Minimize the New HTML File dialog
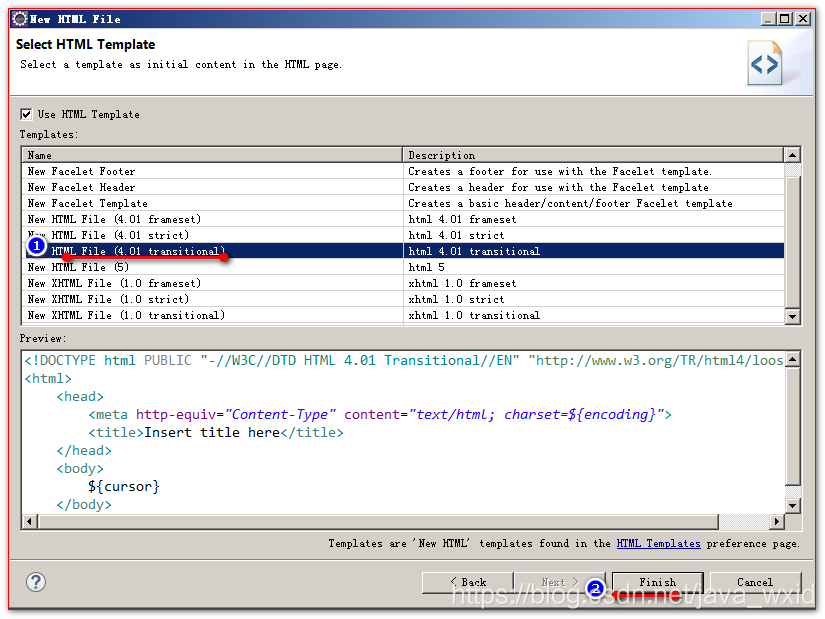This screenshot has width=825, height=619. click(769, 19)
